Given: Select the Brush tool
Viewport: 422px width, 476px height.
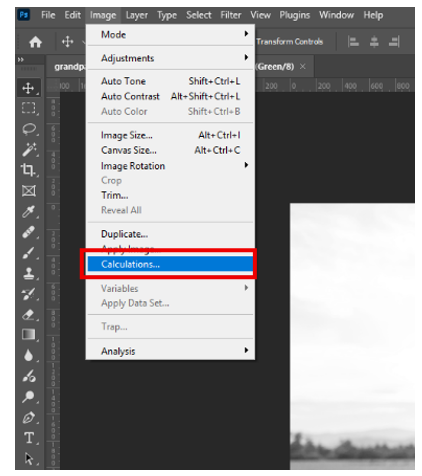Looking at the screenshot, I should tap(29, 253).
